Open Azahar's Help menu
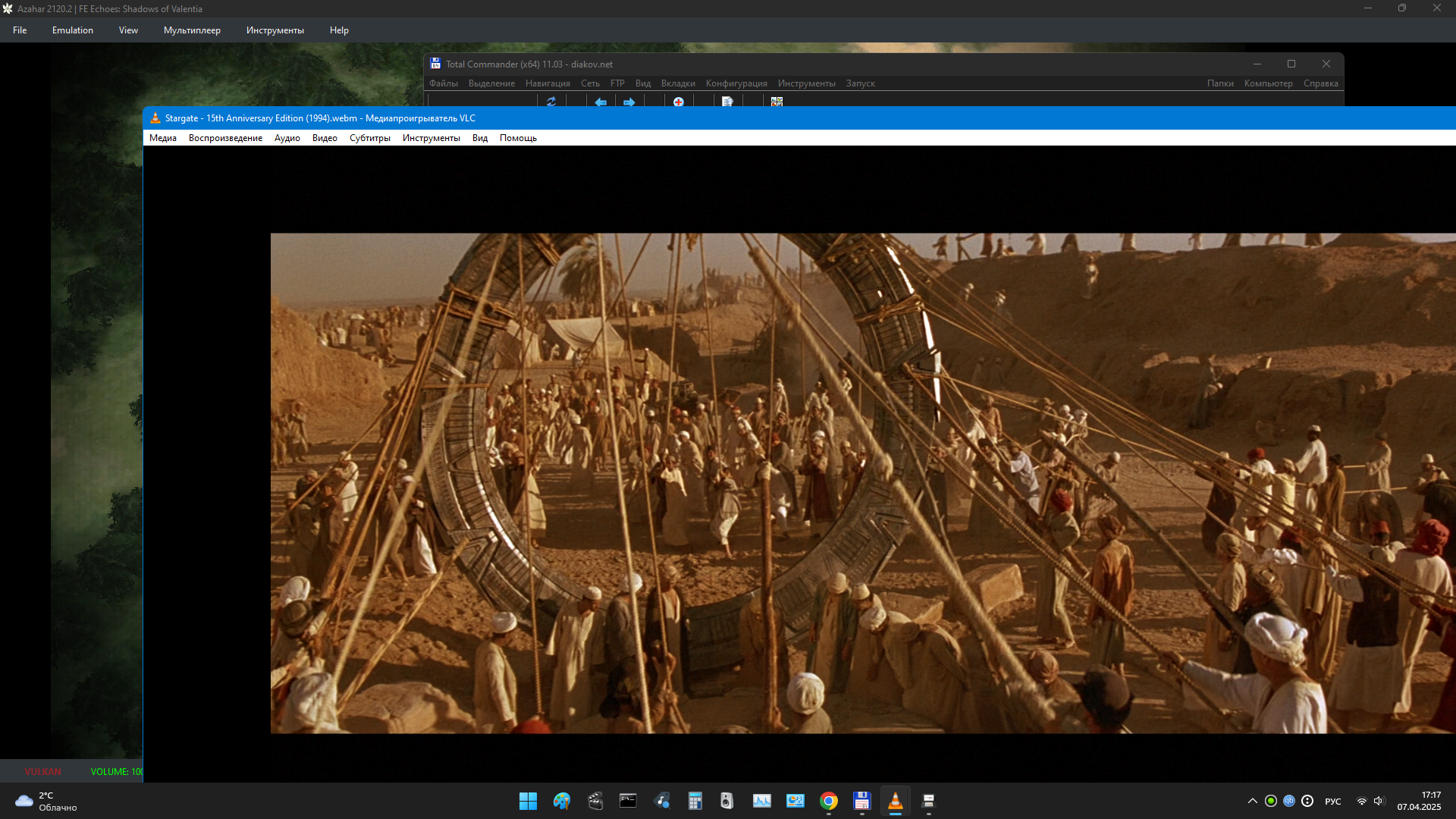Viewport: 1456px width, 819px height. pyautogui.click(x=339, y=30)
